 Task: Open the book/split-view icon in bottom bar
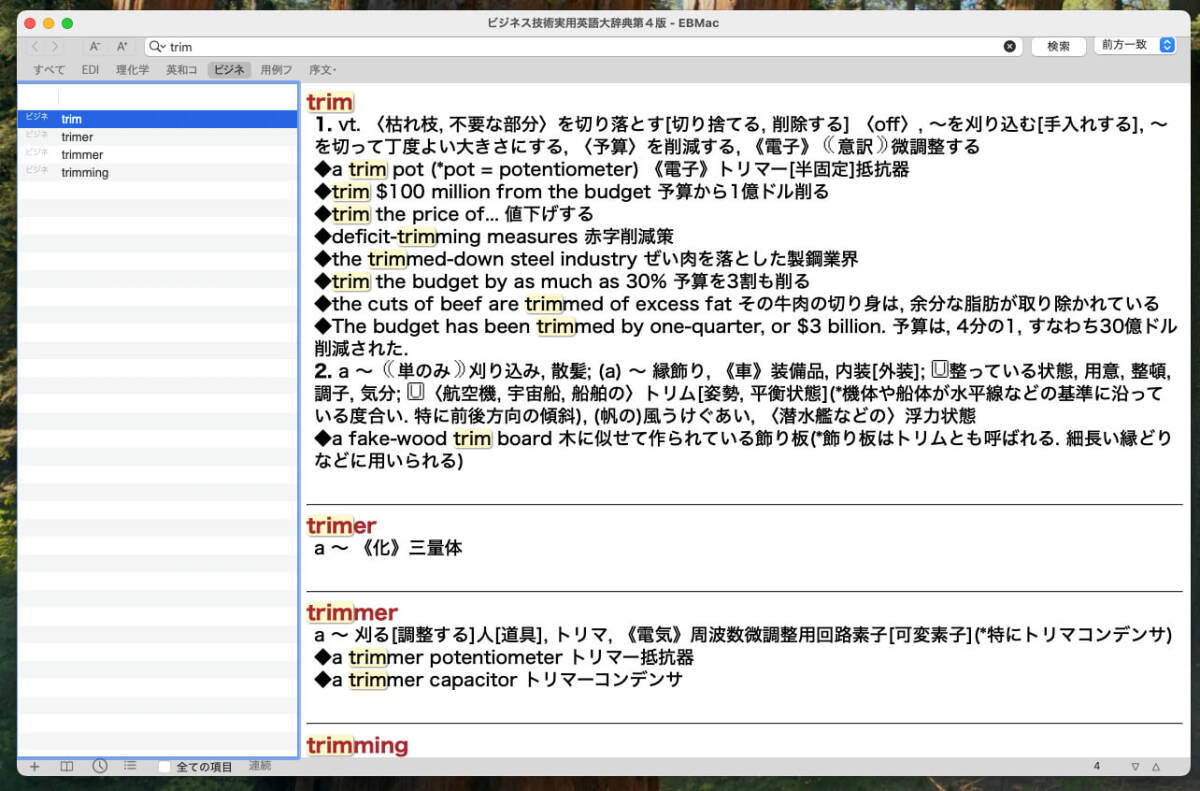point(67,766)
